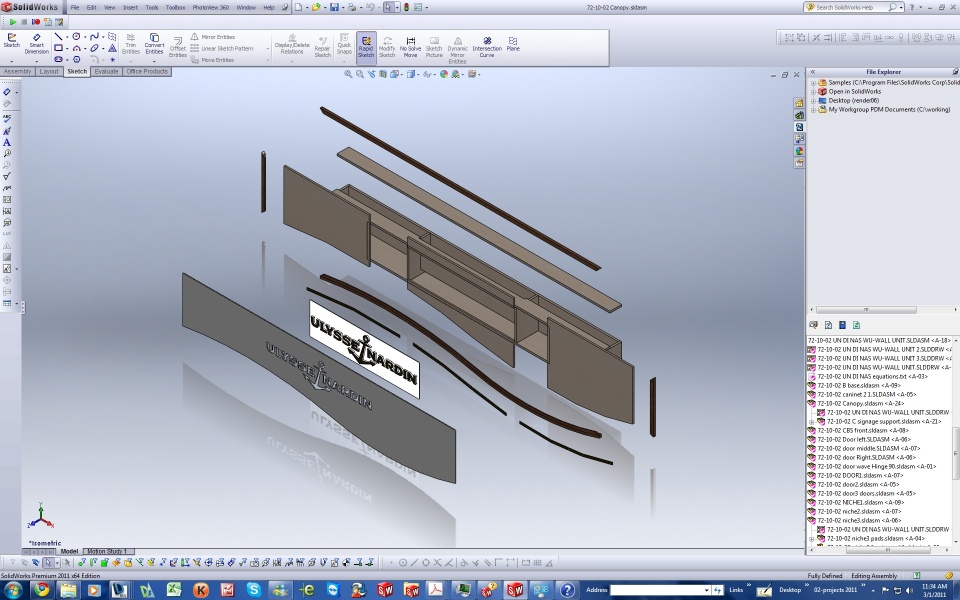The width and height of the screenshot is (960, 600).
Task: Open the PhotoView 360 menu
Action: (211, 7)
